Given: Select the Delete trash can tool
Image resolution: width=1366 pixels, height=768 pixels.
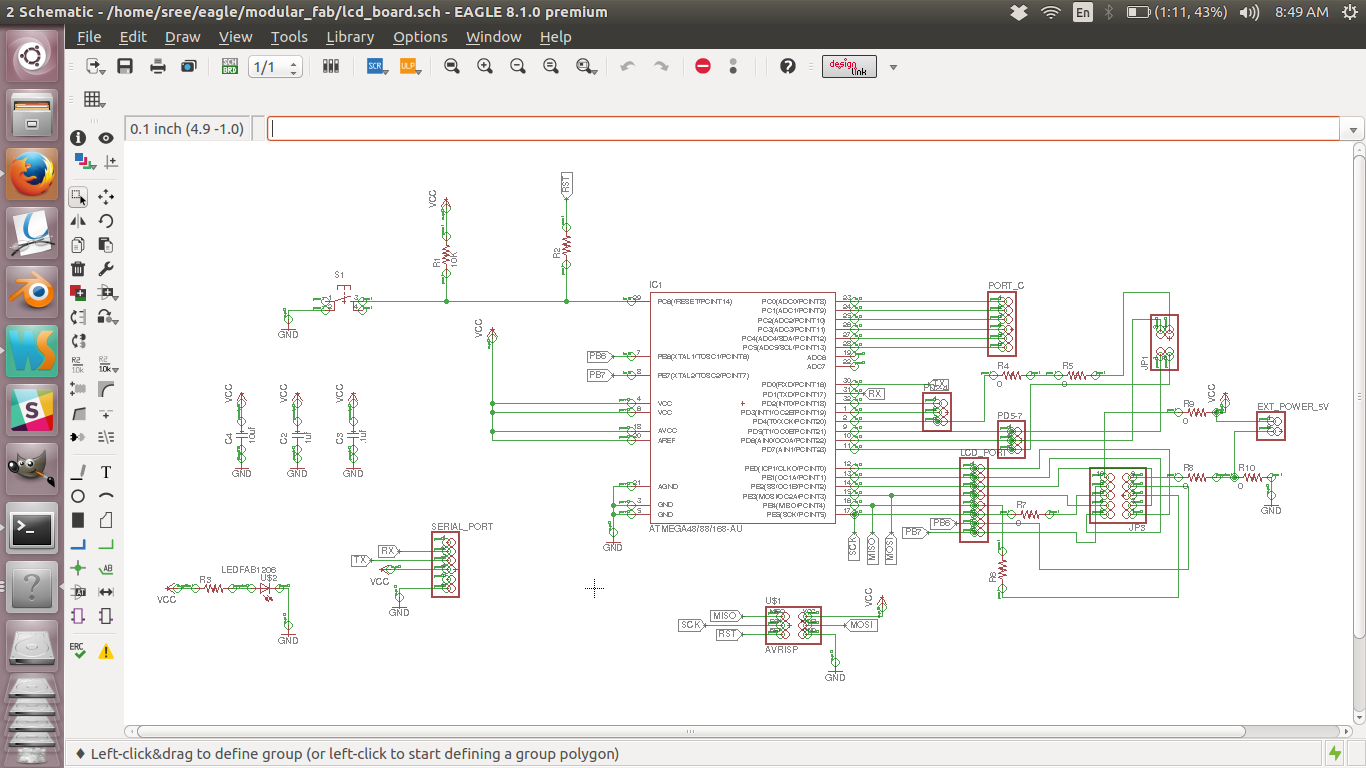Looking at the screenshot, I should 78,269.
